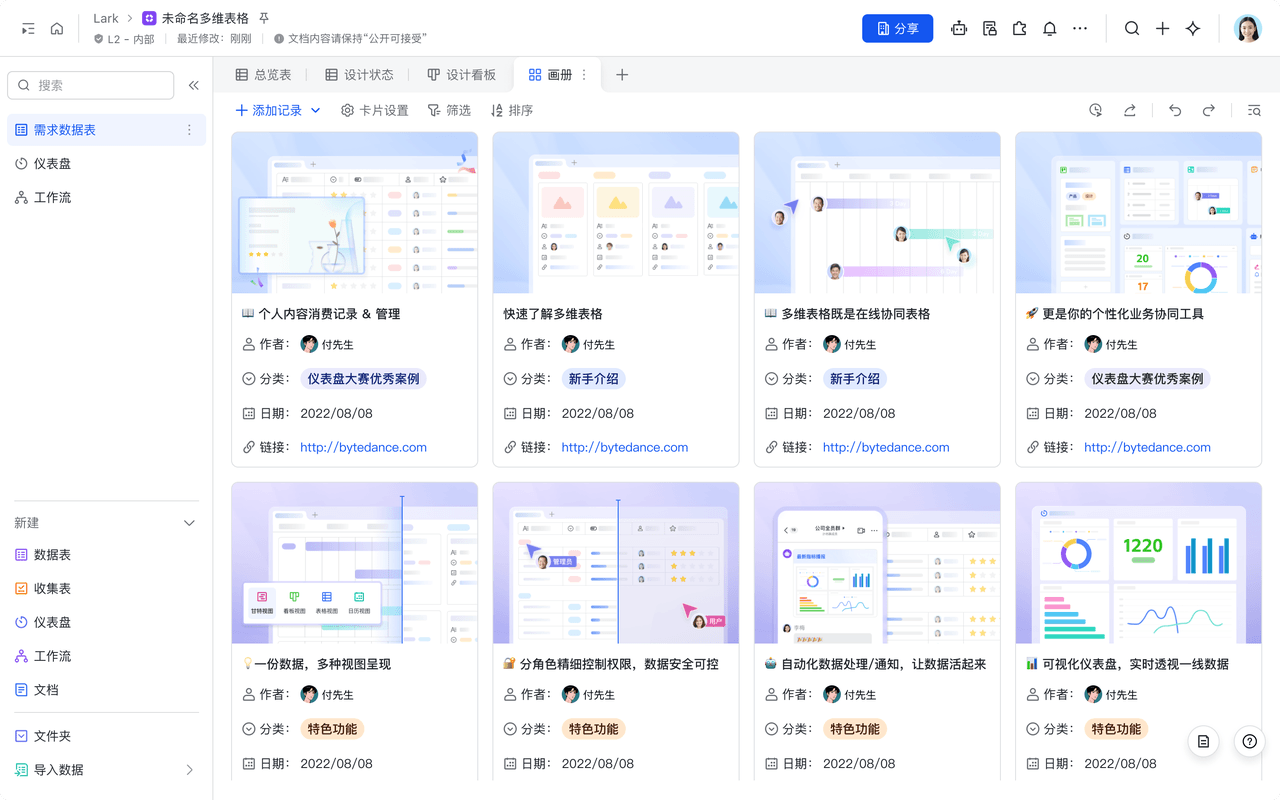
Task: Open the notifications bell
Action: click(1049, 29)
